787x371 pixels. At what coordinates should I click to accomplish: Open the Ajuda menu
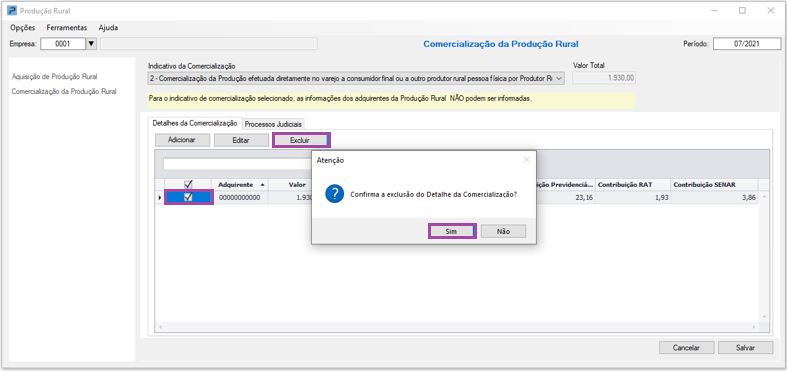coord(108,28)
